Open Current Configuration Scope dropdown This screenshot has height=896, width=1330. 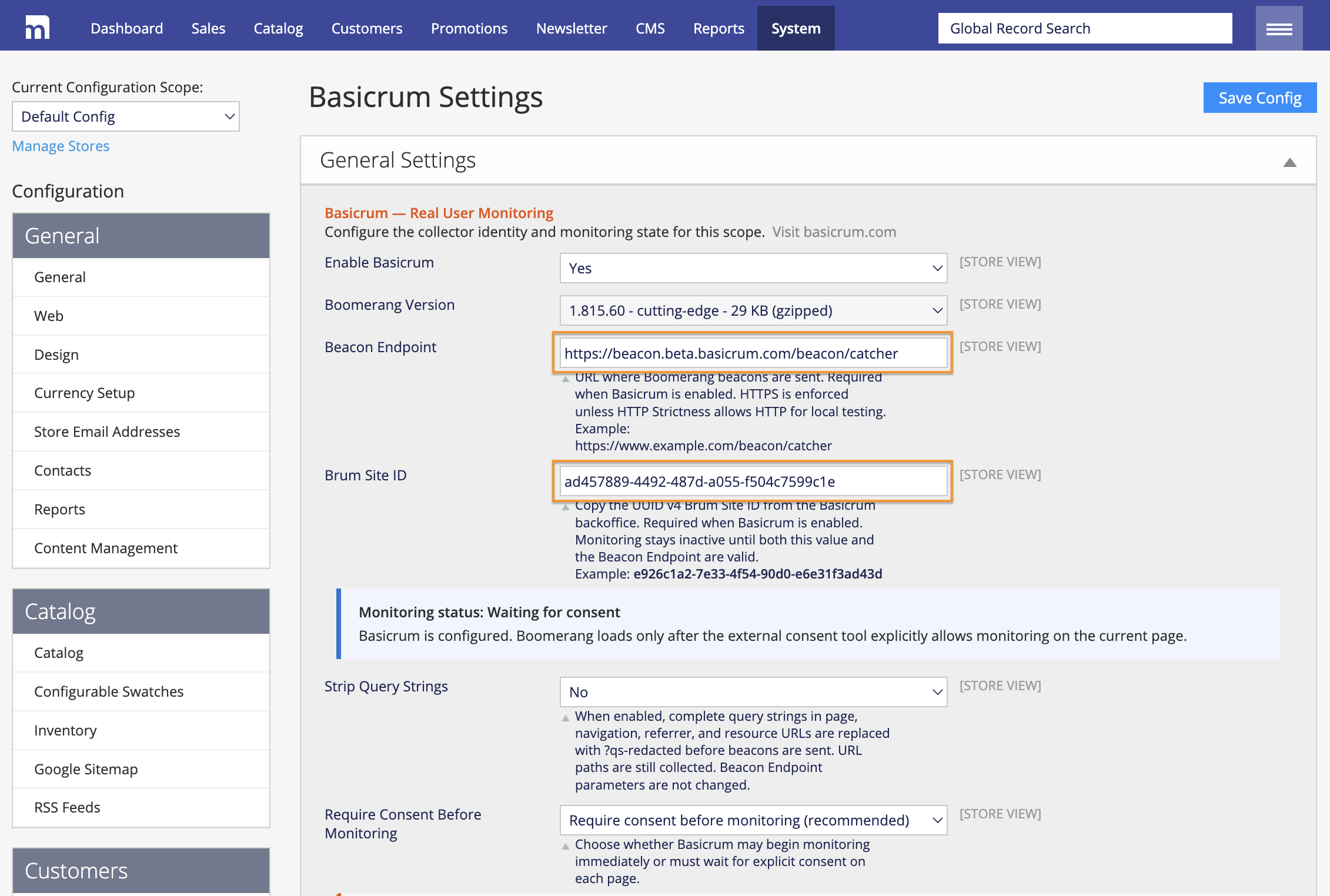[x=126, y=116]
